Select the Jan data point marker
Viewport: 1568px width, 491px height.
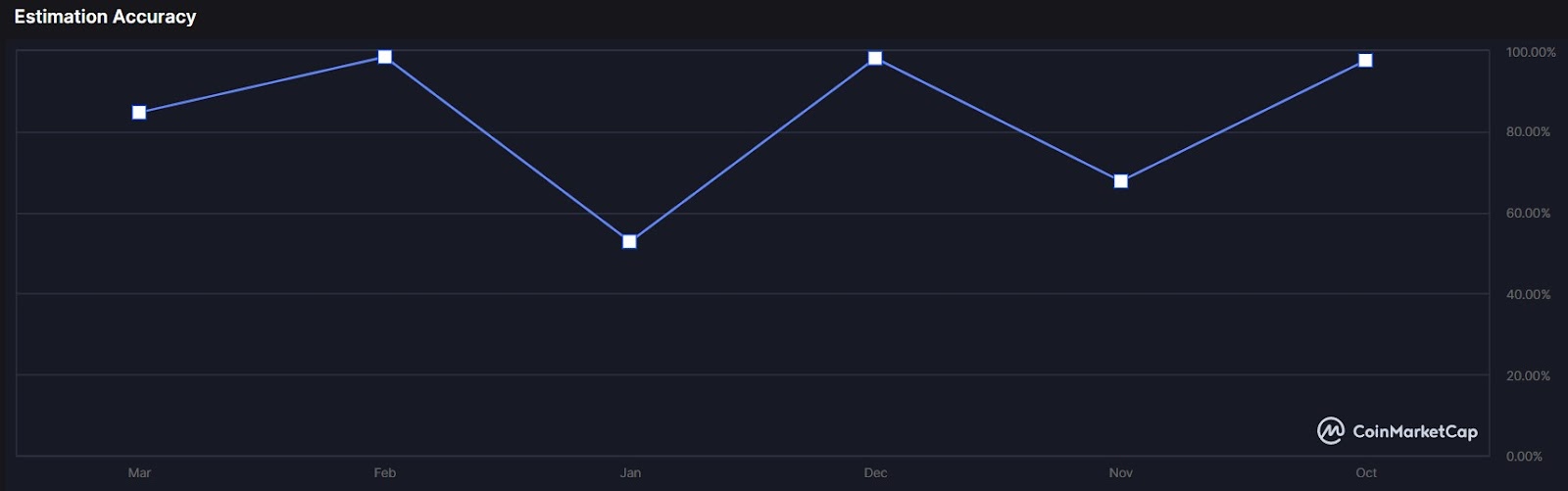coord(630,241)
